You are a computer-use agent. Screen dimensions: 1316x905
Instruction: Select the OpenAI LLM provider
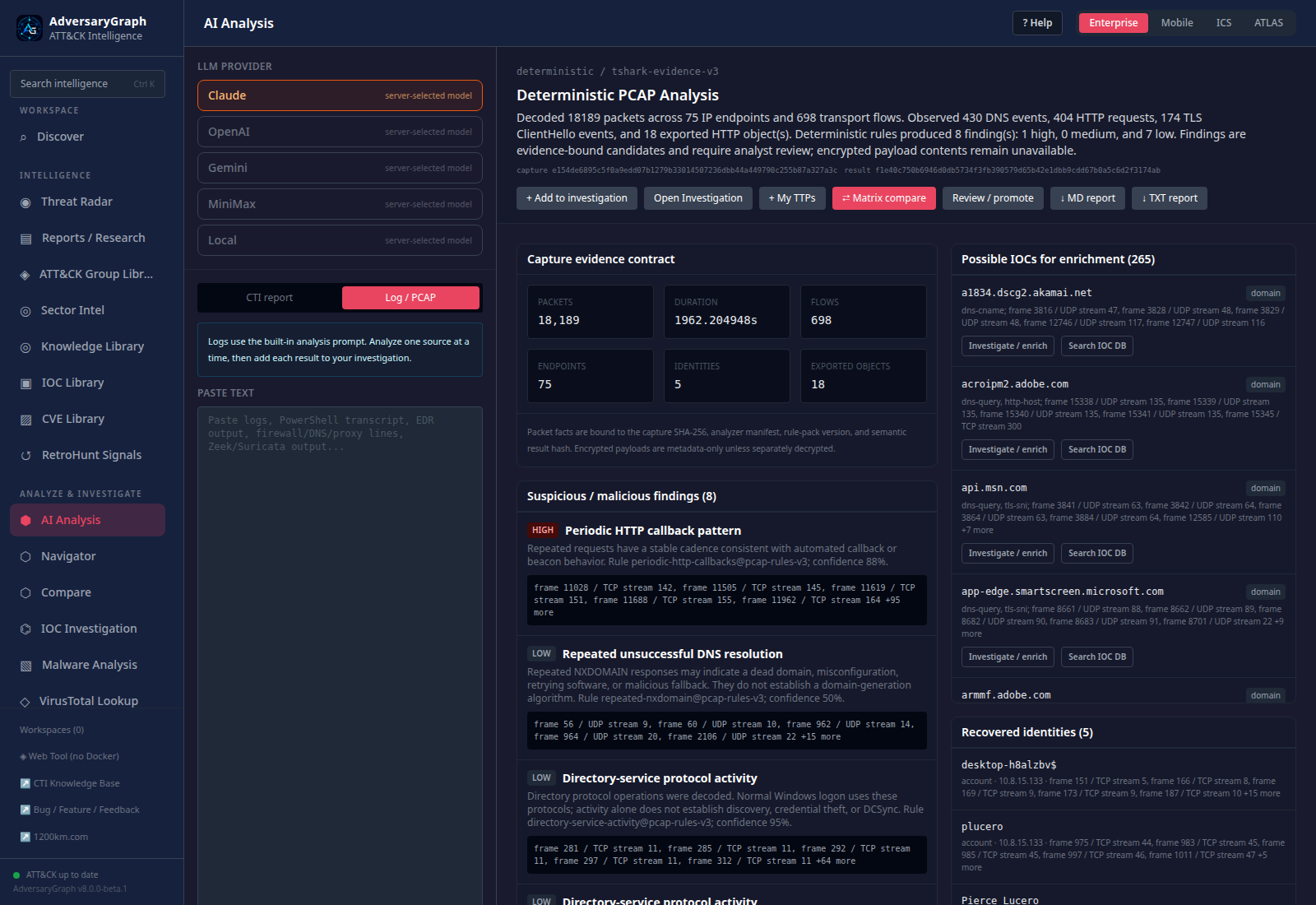click(340, 132)
